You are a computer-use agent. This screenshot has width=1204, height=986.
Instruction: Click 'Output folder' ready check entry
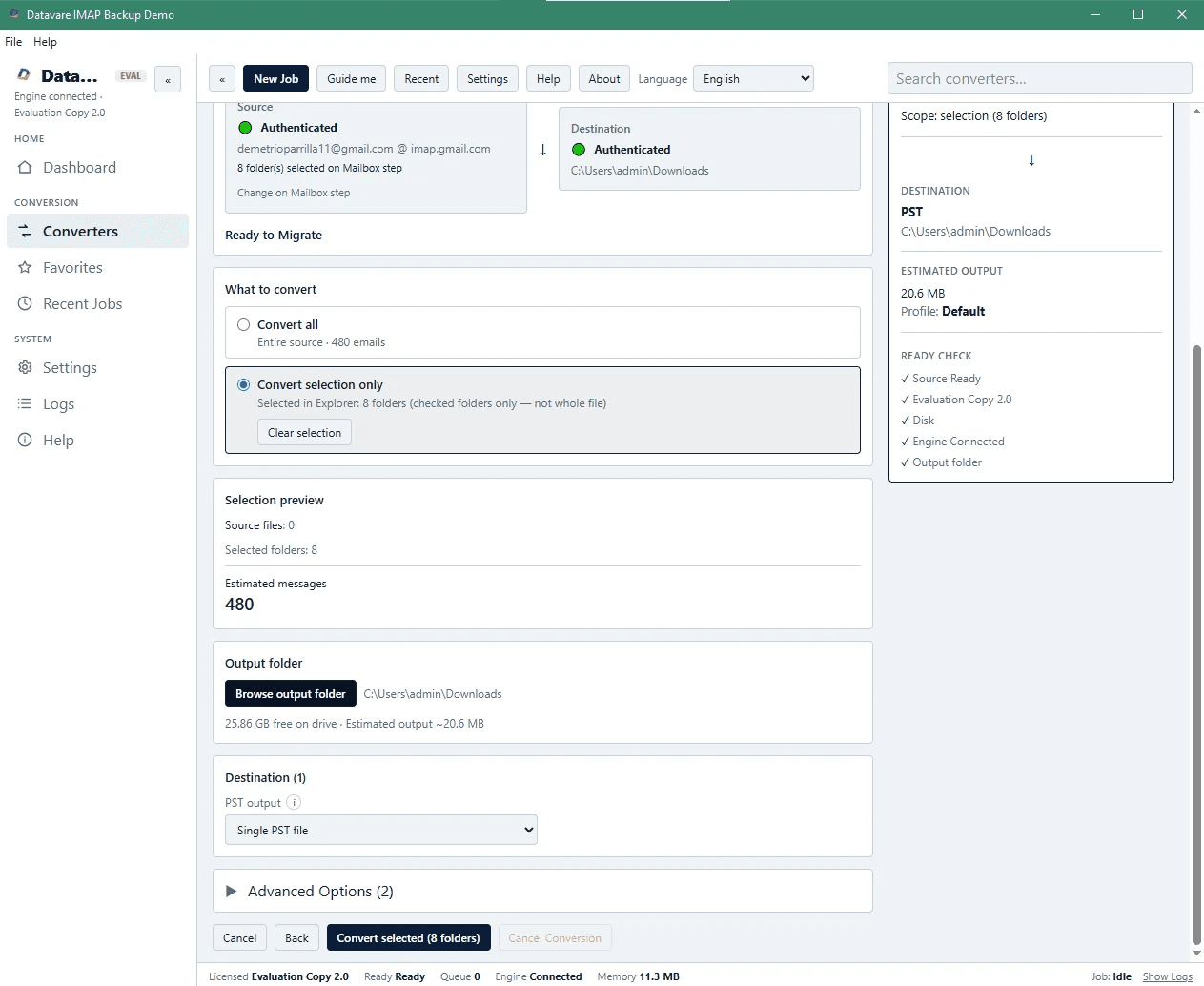[941, 462]
